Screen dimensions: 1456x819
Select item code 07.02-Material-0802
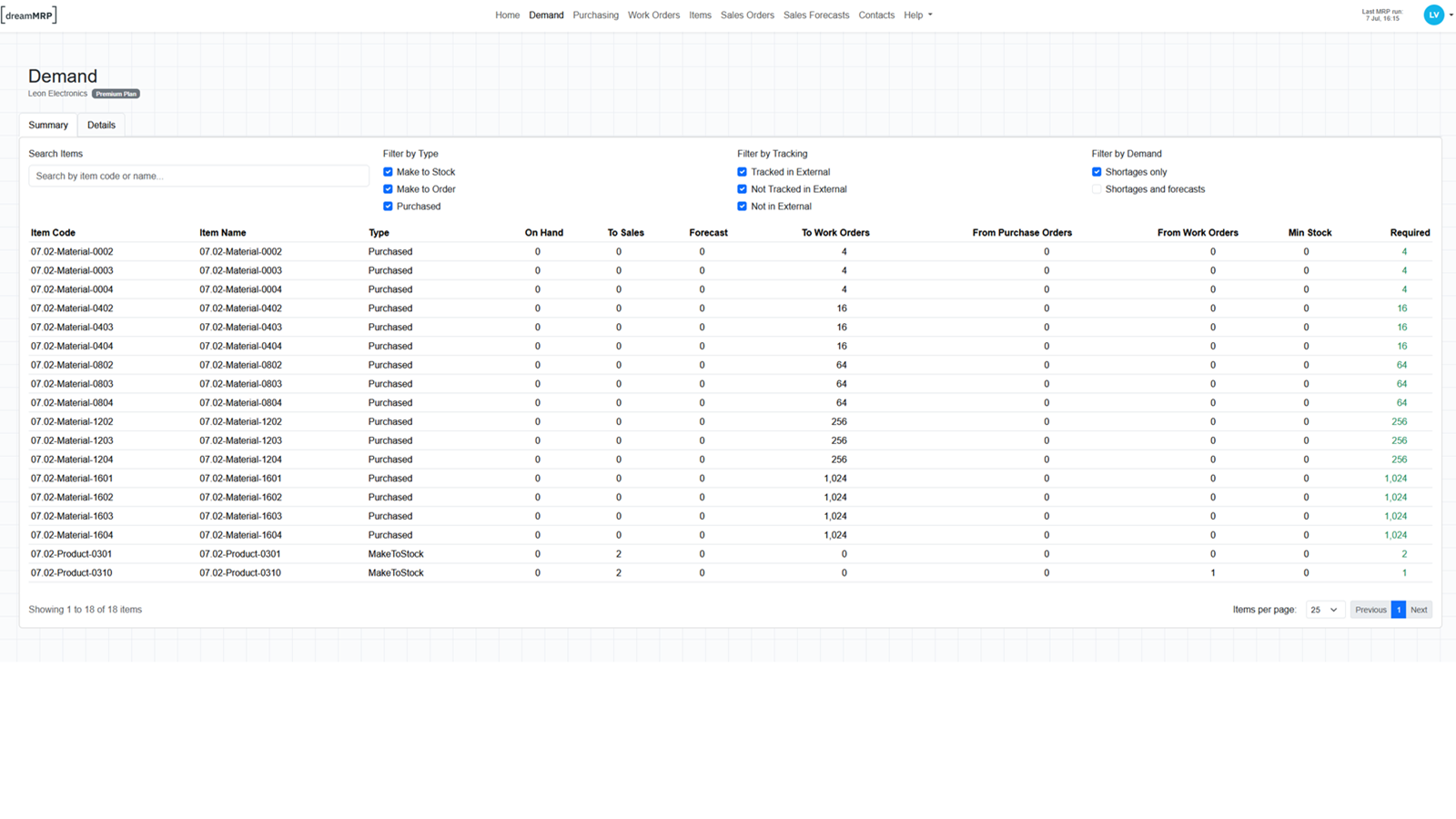[72, 365]
